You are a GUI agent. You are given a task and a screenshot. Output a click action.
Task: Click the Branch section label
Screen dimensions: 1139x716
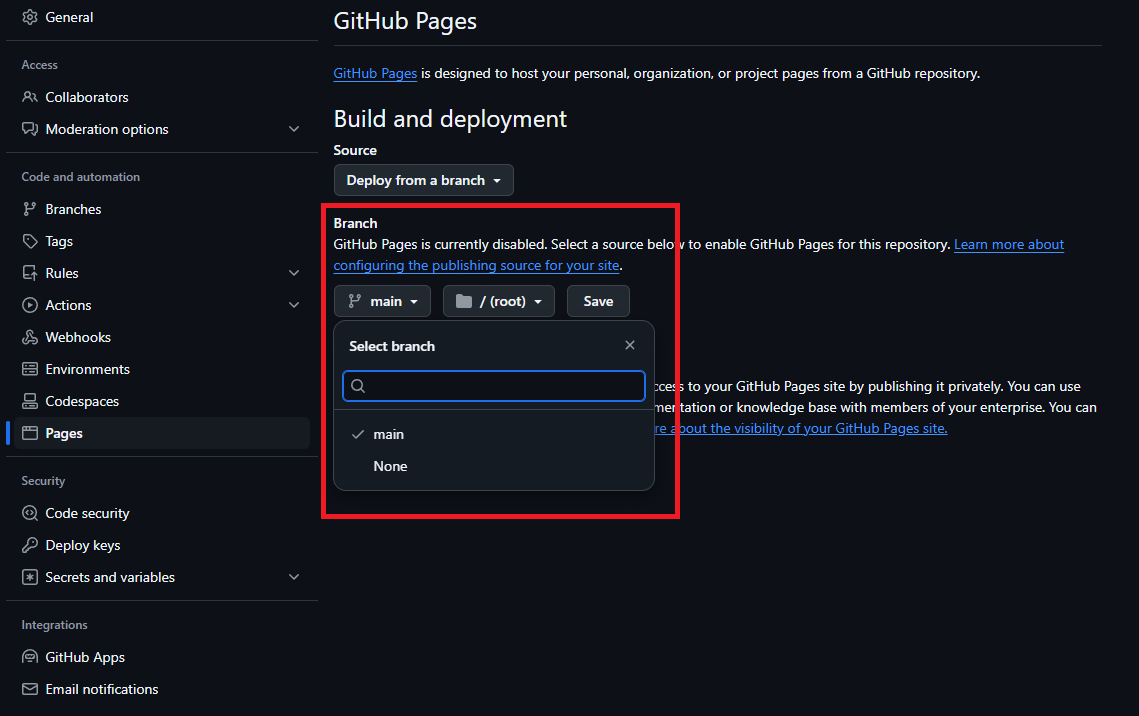(x=355, y=223)
